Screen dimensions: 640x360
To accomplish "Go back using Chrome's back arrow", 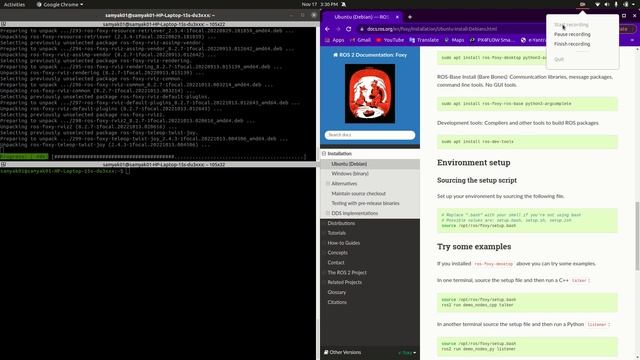I will (x=327, y=29).
